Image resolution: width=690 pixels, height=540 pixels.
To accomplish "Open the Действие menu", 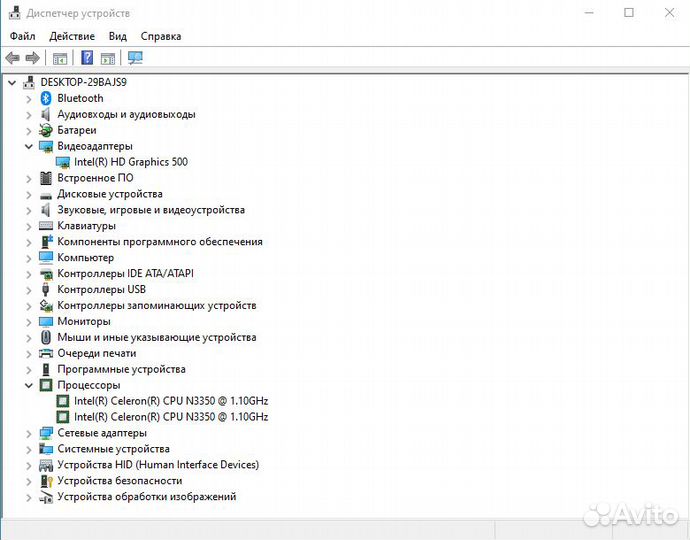I will click(x=72, y=36).
